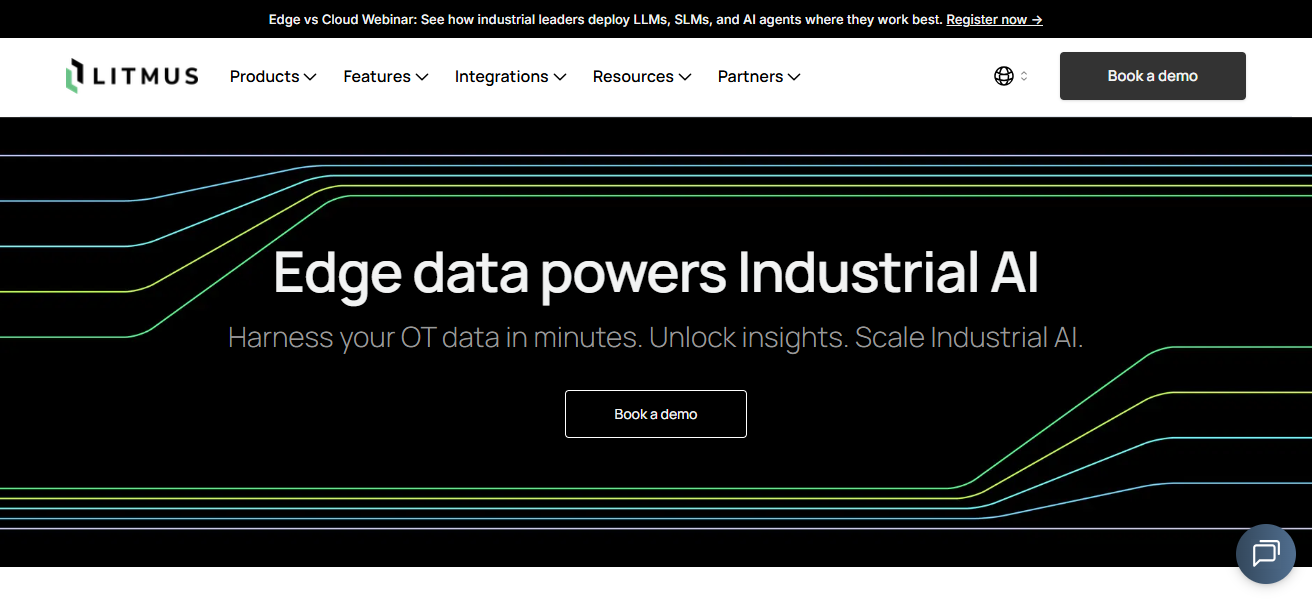Click the Edge vs Cloud Webinar banner text

coord(605,19)
